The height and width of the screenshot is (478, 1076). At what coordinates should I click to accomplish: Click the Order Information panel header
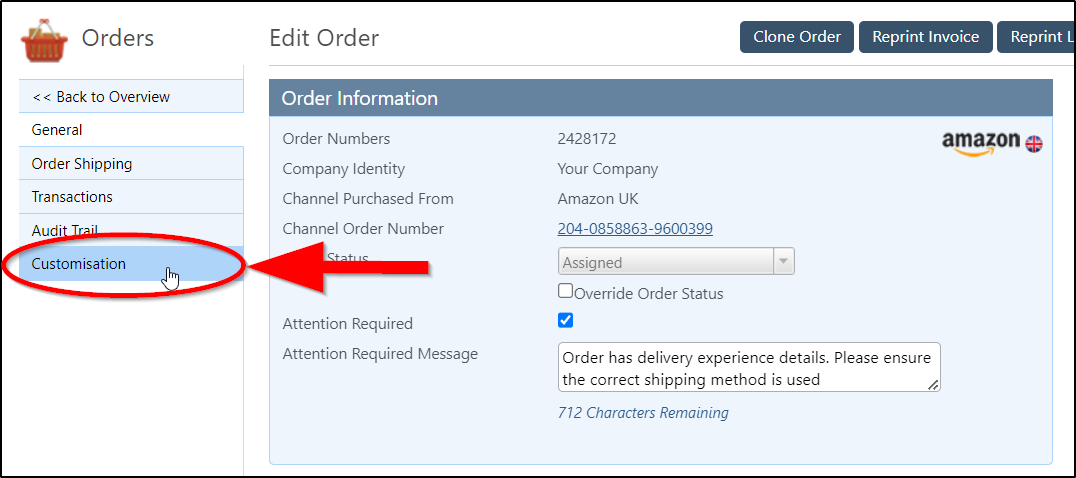click(661, 98)
